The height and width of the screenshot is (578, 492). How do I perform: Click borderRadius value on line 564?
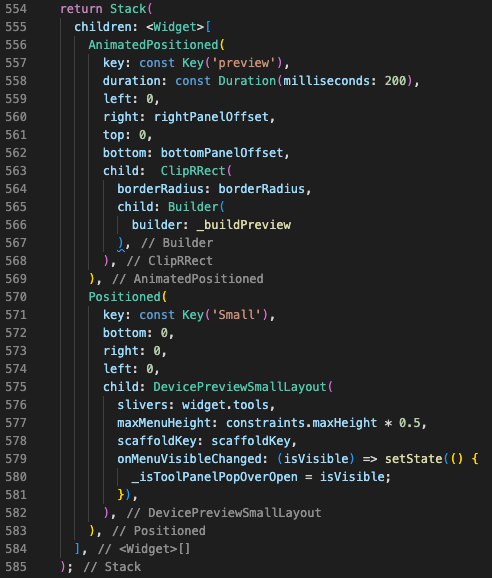[261, 189]
